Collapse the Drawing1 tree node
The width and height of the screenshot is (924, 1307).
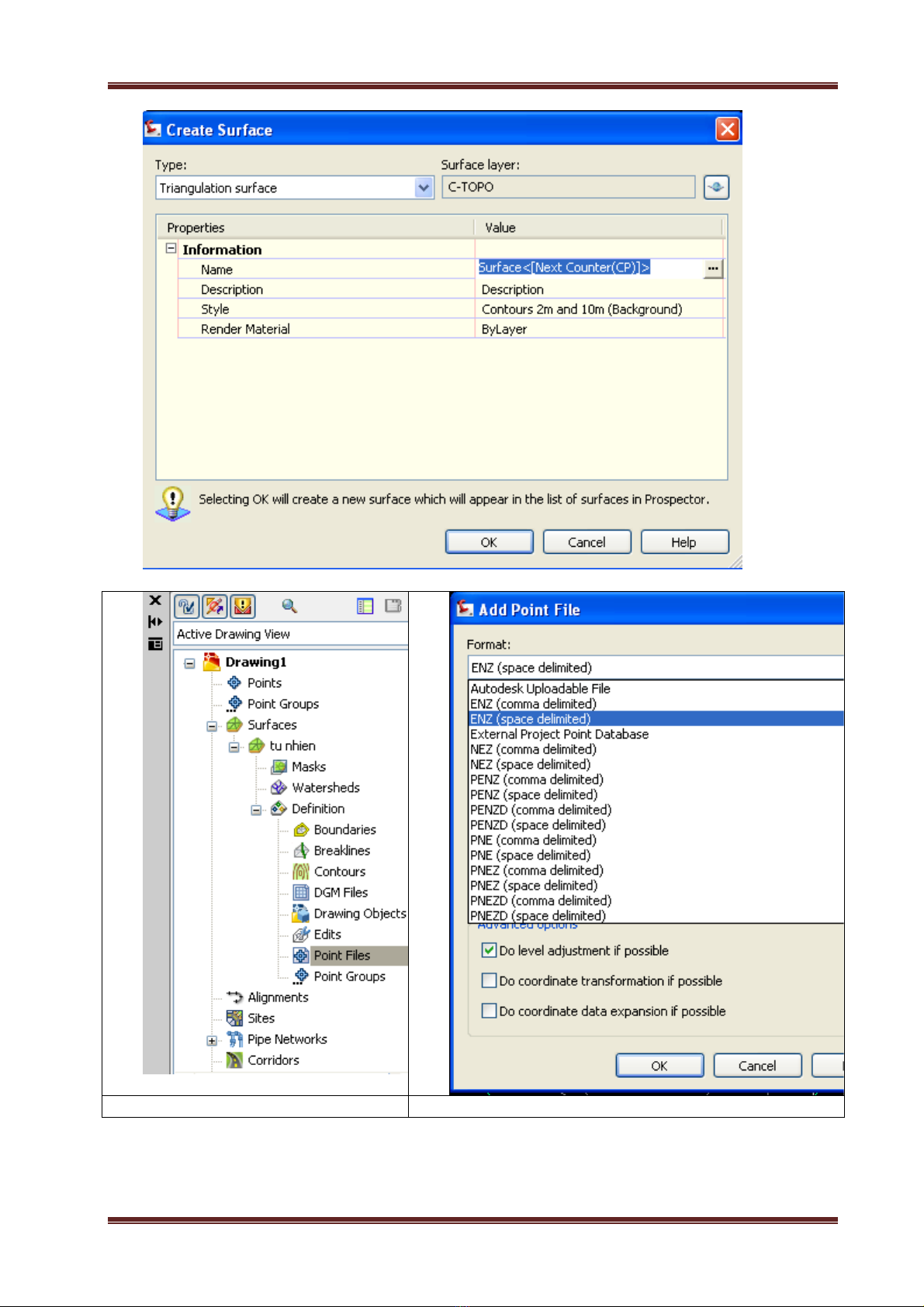point(189,663)
